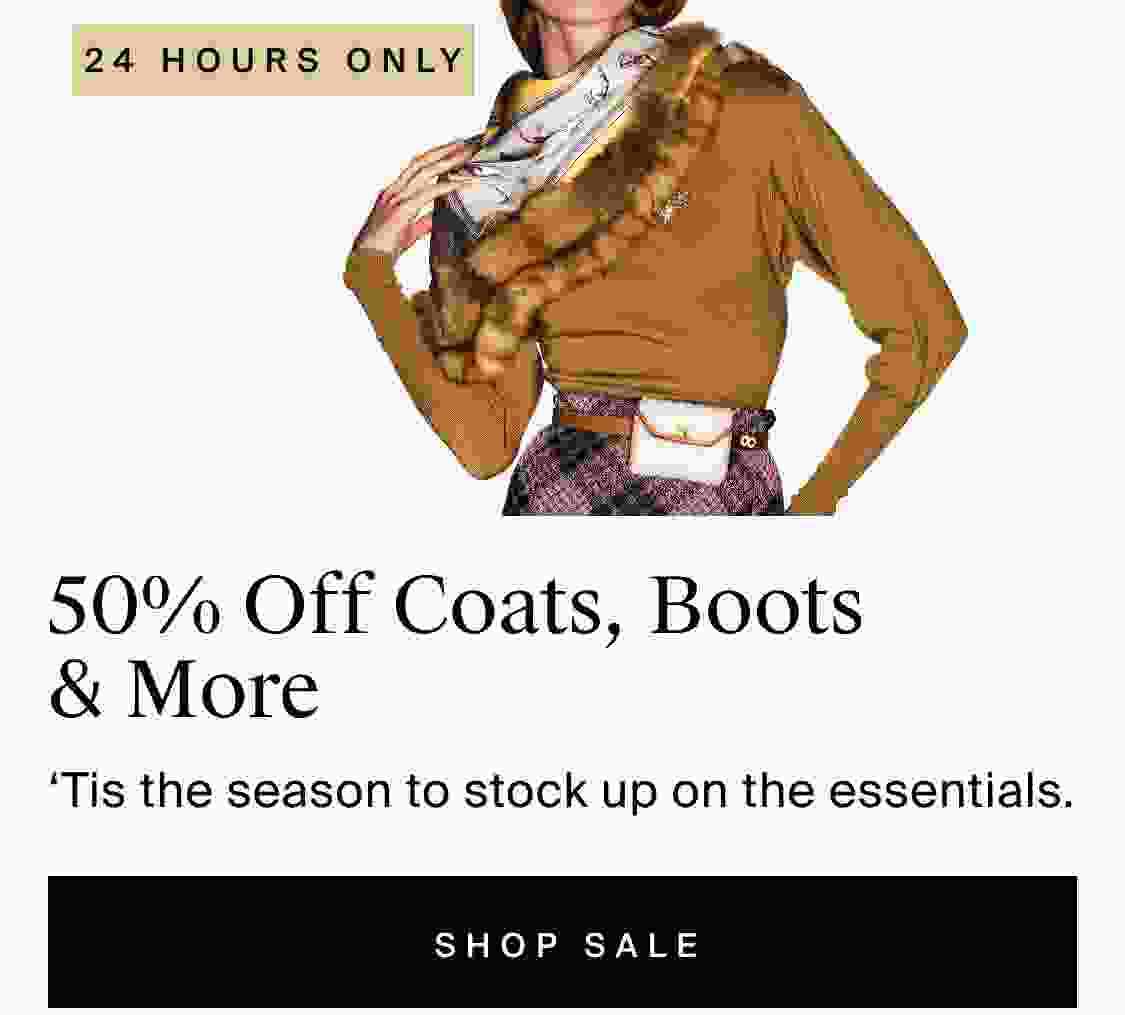Click the word essentials in subtext
Image resolution: width=1125 pixels, height=1015 pixels.
click(951, 790)
